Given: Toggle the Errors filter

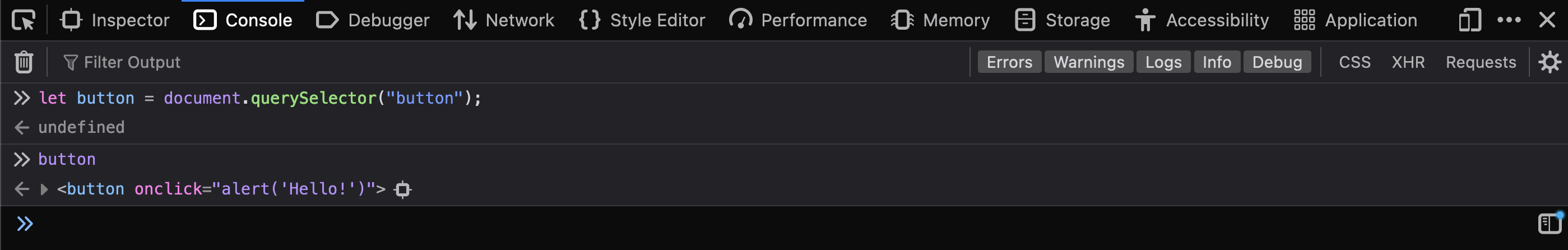Looking at the screenshot, I should tap(1009, 62).
